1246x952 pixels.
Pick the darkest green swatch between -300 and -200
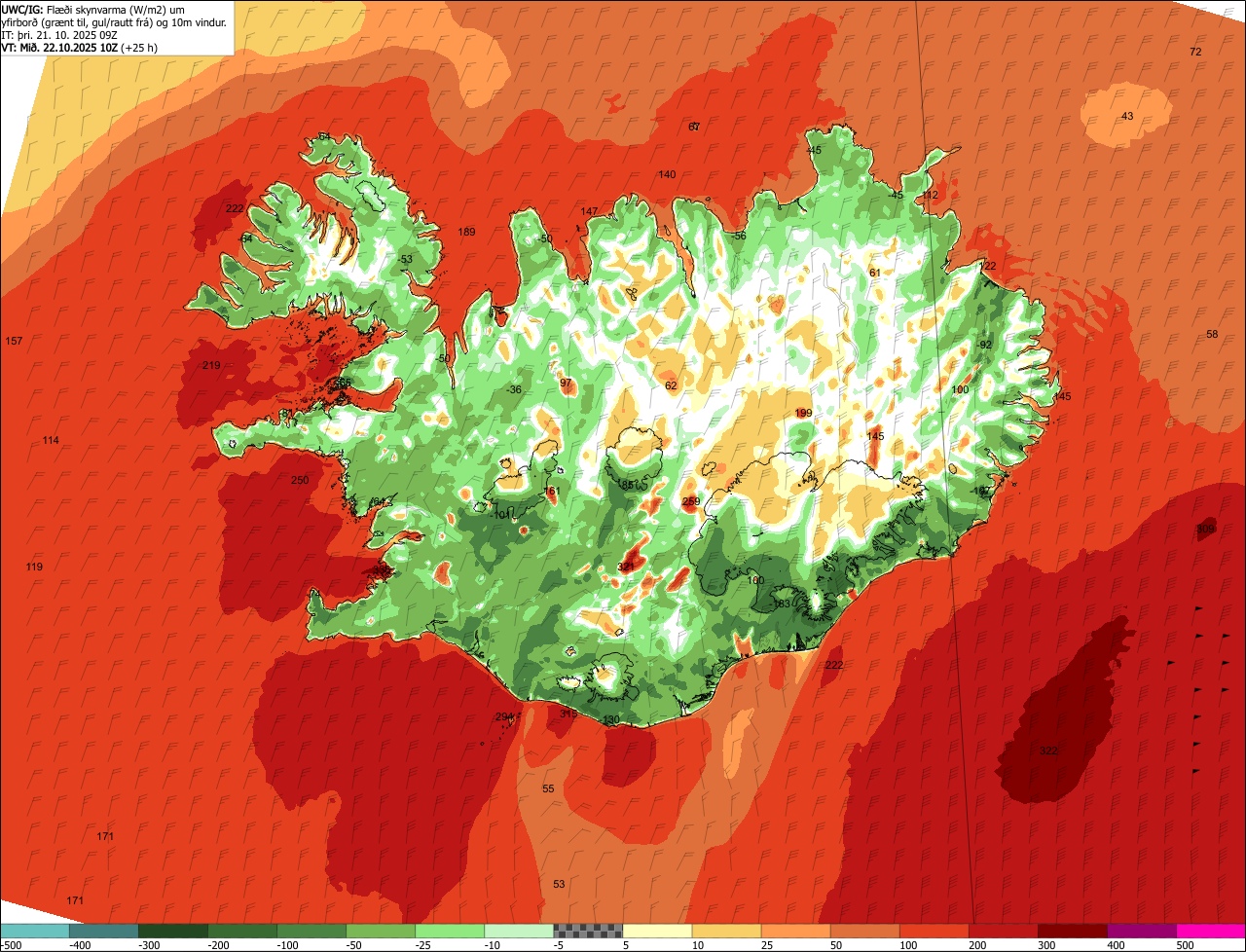[x=173, y=931]
